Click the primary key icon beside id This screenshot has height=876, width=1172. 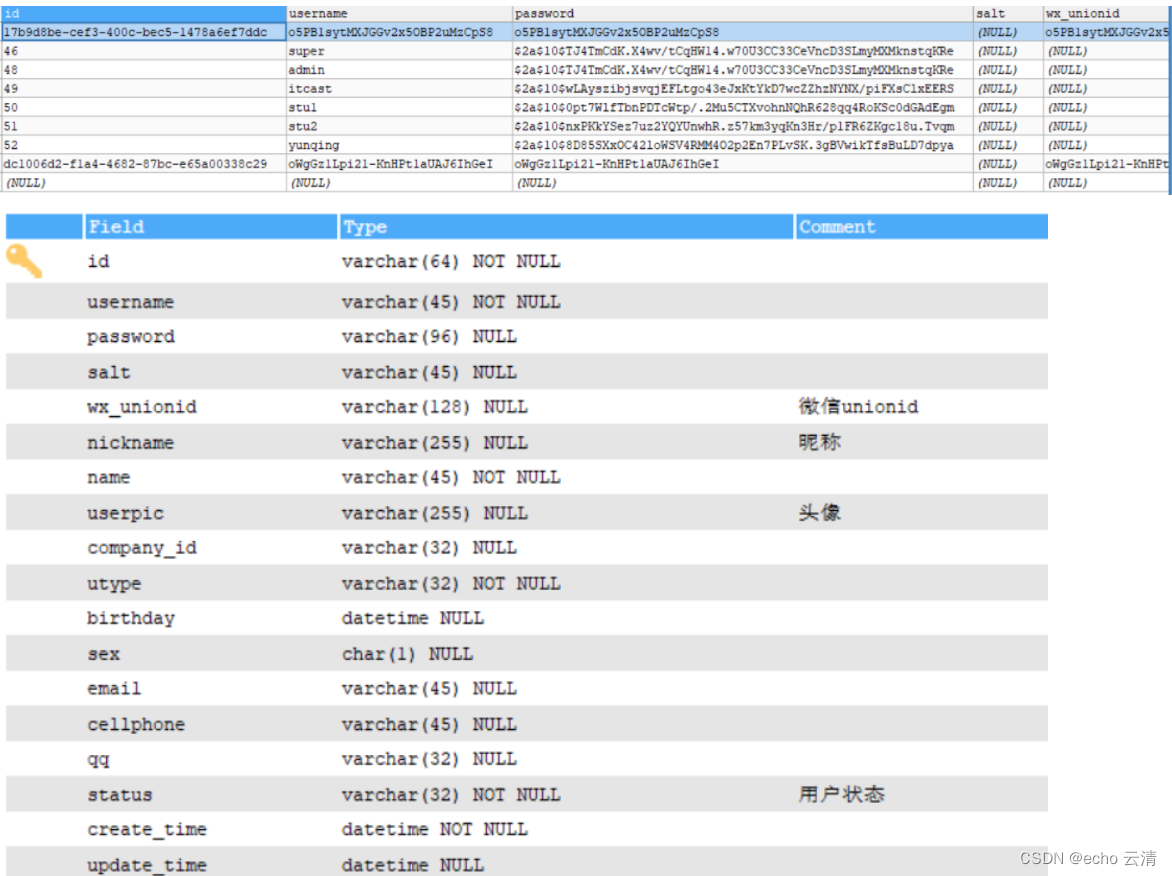[25, 261]
